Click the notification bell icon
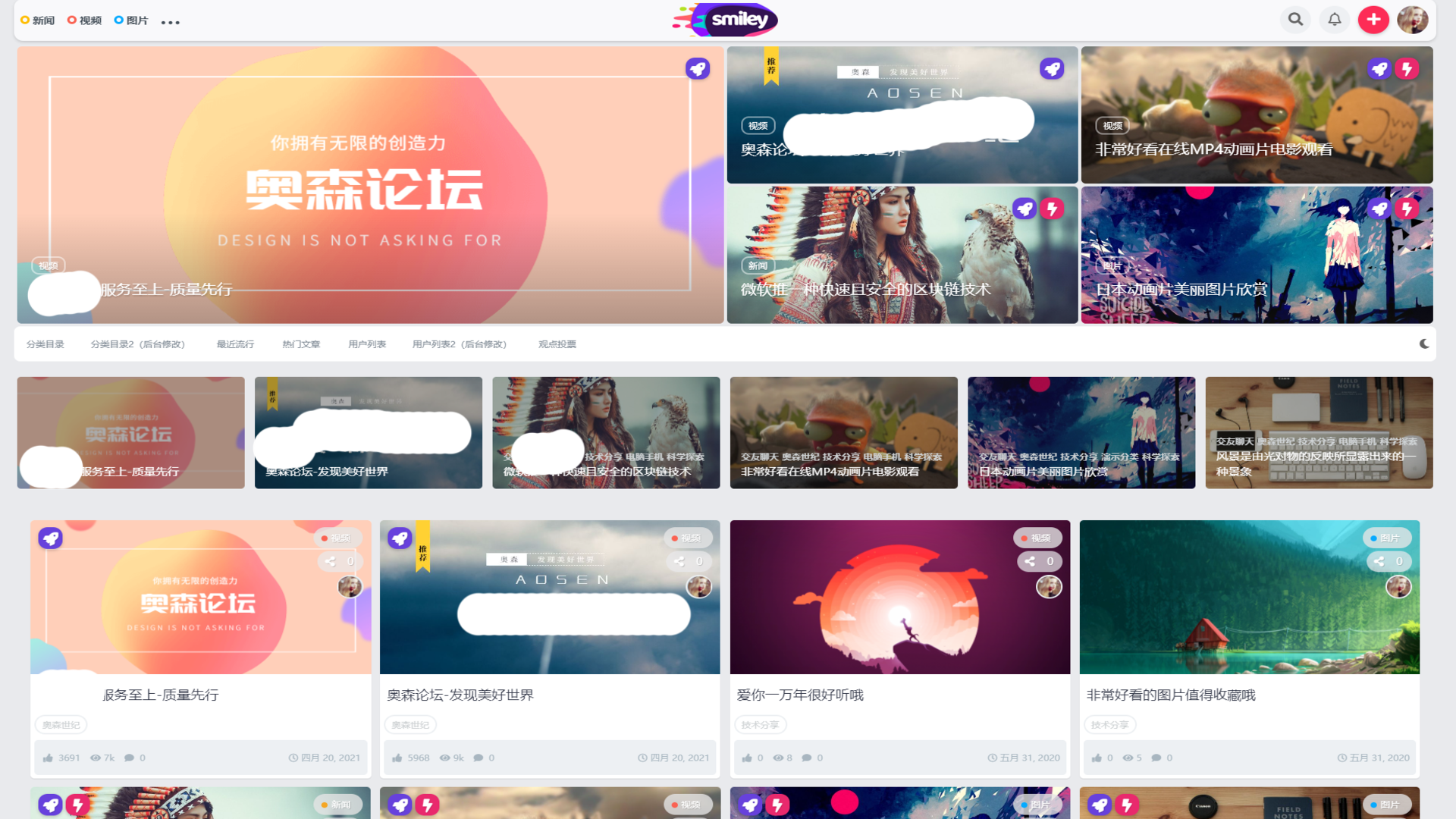The height and width of the screenshot is (819, 1456). (1334, 20)
